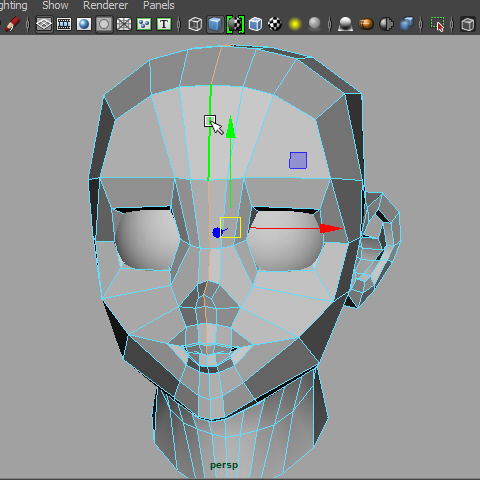The image size is (480, 480).
Task: Open the Panels menu
Action: coord(159,5)
